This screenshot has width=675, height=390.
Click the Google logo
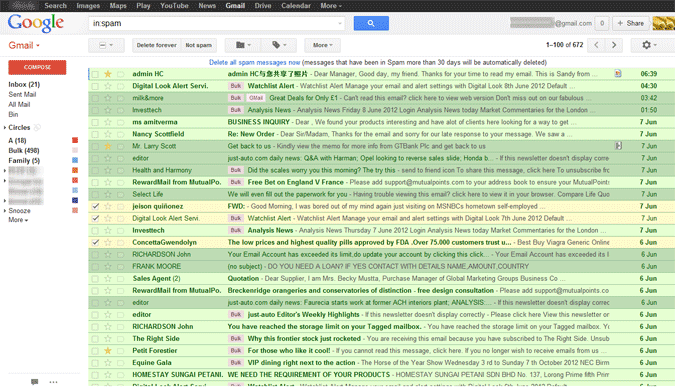pos(36,23)
